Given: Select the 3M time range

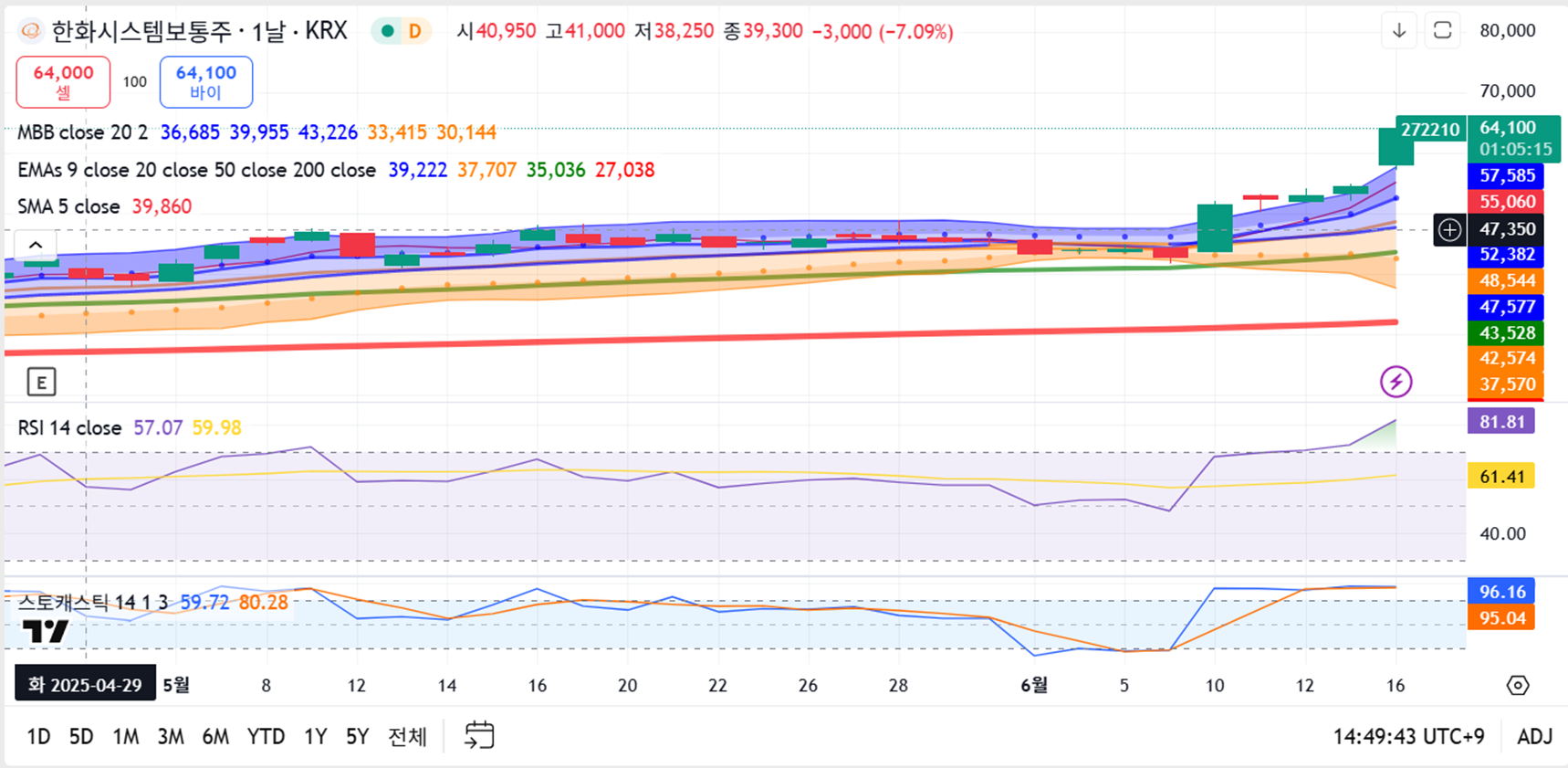Looking at the screenshot, I should point(171,736).
